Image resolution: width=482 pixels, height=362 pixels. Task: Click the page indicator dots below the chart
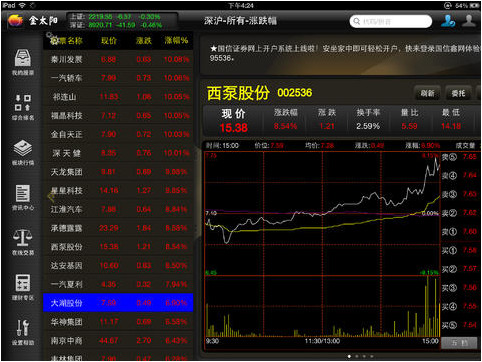[x=360, y=356]
